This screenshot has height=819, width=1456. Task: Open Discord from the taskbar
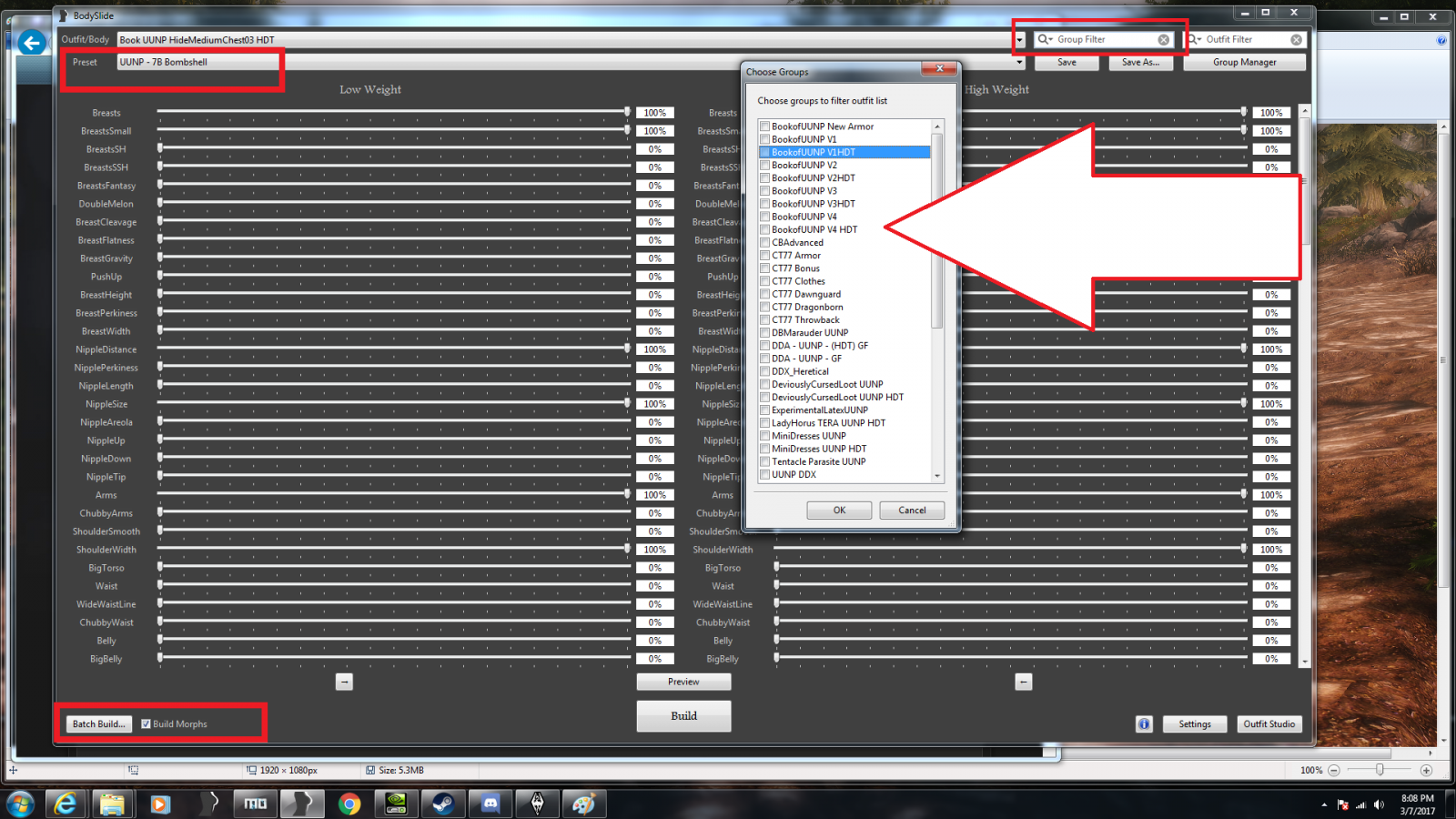coord(490,804)
